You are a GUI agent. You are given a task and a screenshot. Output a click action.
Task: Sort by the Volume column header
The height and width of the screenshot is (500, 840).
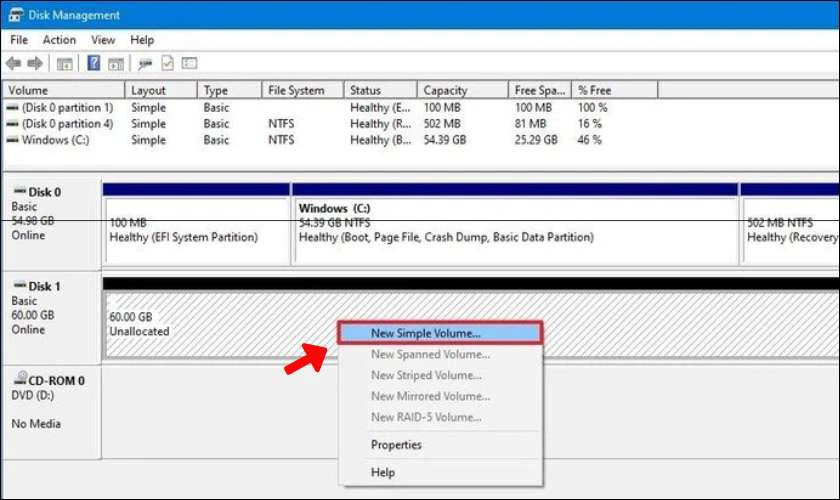[63, 90]
